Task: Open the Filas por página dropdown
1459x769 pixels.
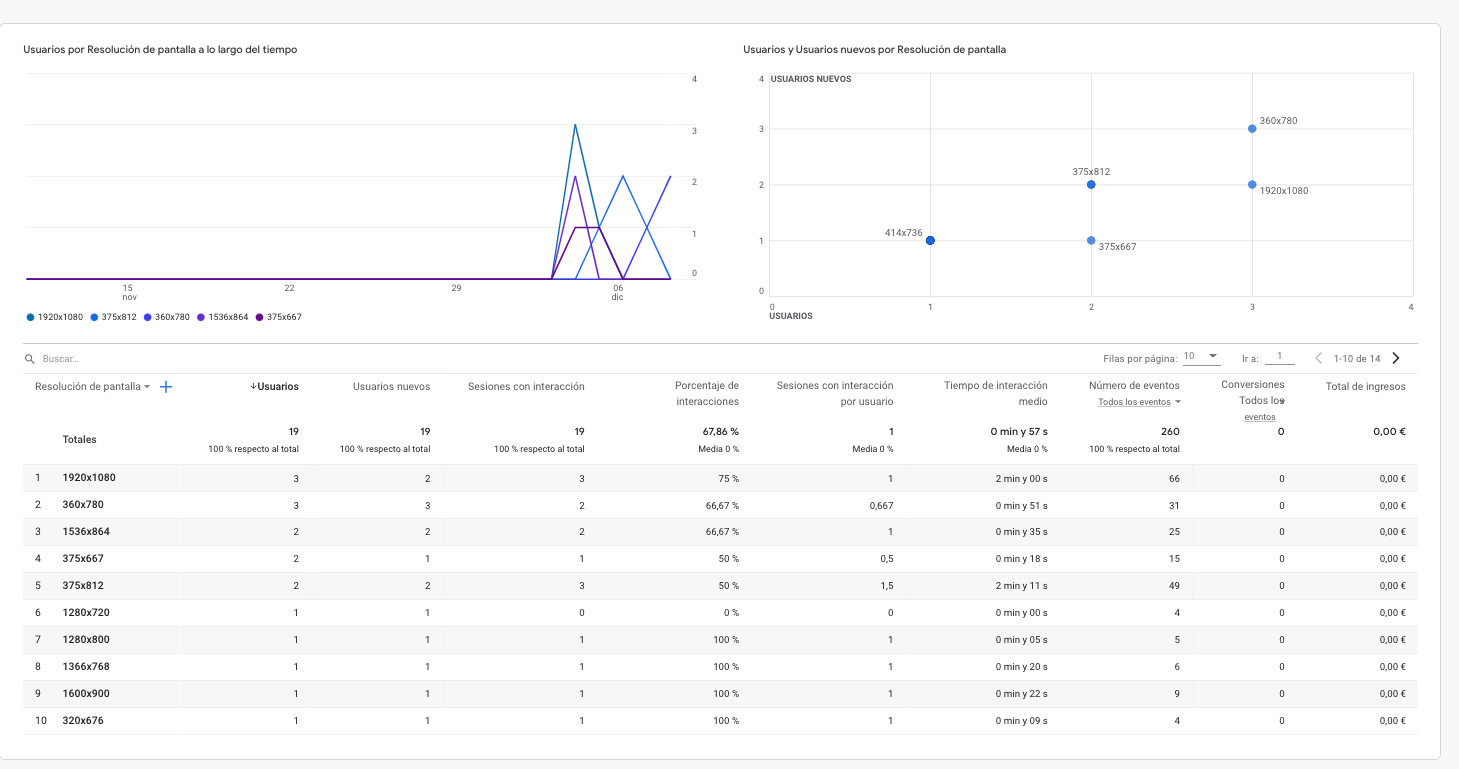Action: pos(1201,357)
